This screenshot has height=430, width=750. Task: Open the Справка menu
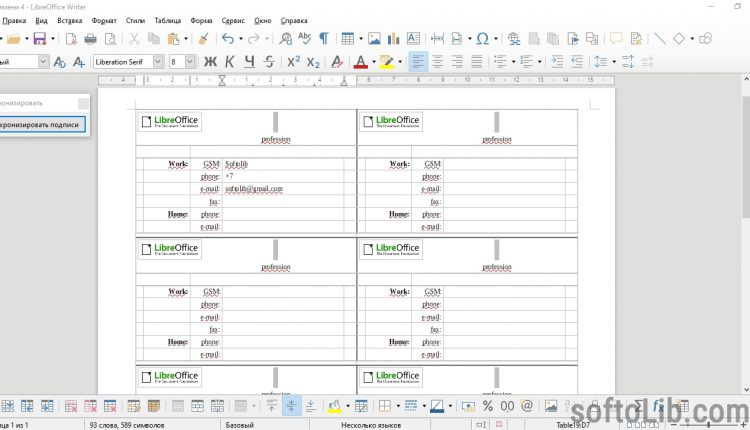(294, 21)
